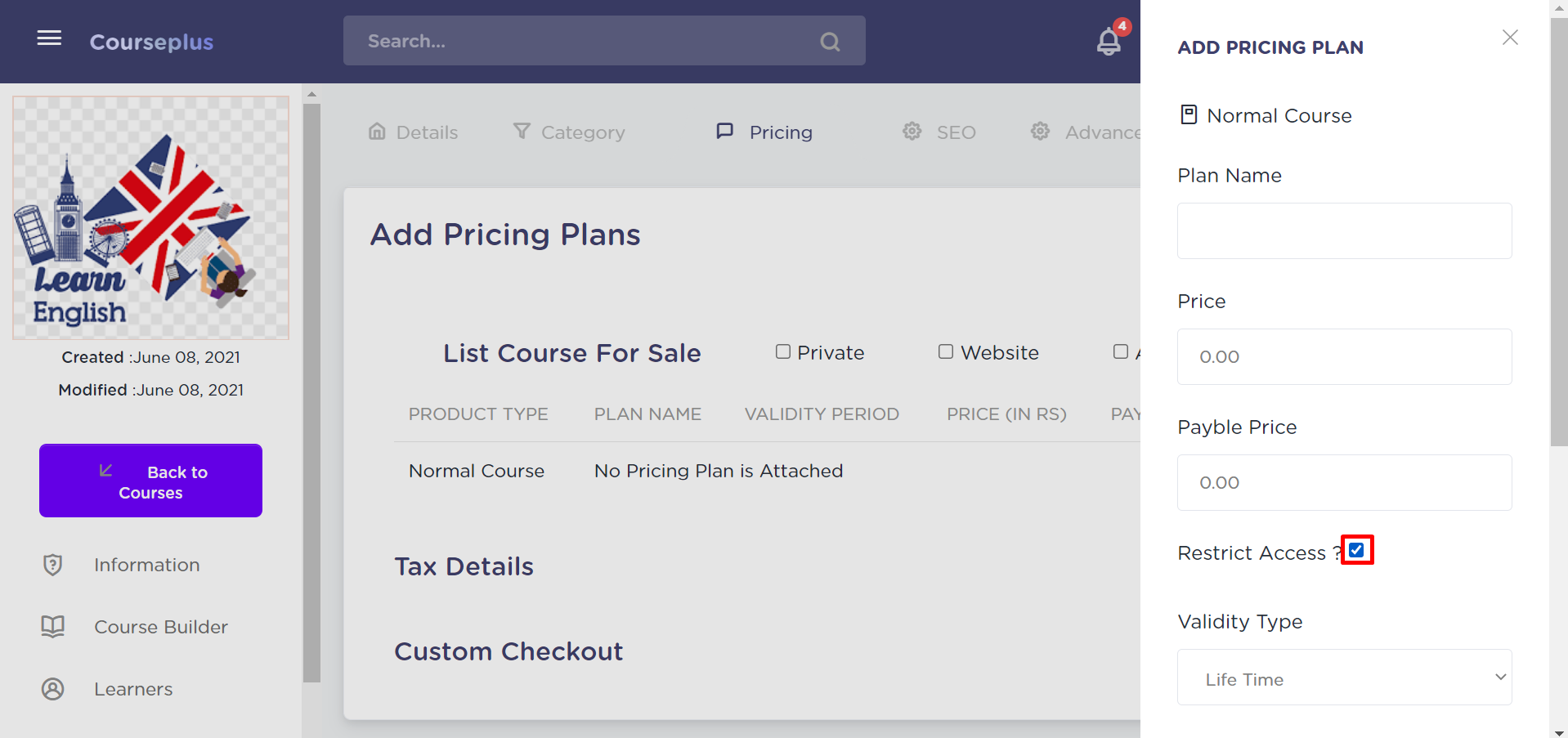Click the Back to Courses button

(150, 481)
